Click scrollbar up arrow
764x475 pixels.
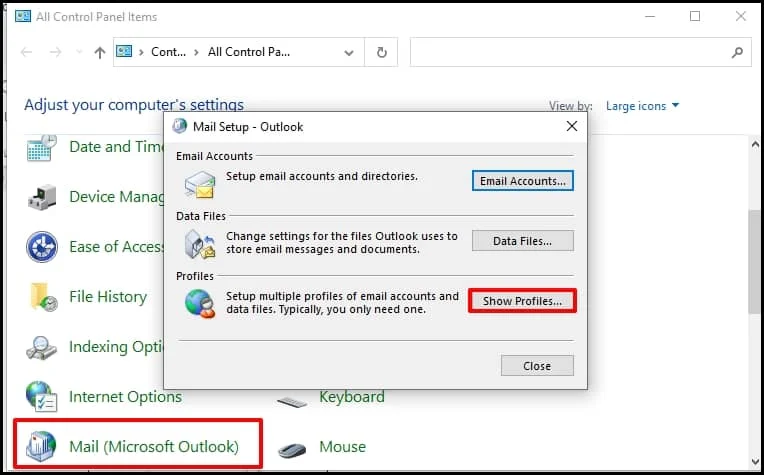[755, 145]
